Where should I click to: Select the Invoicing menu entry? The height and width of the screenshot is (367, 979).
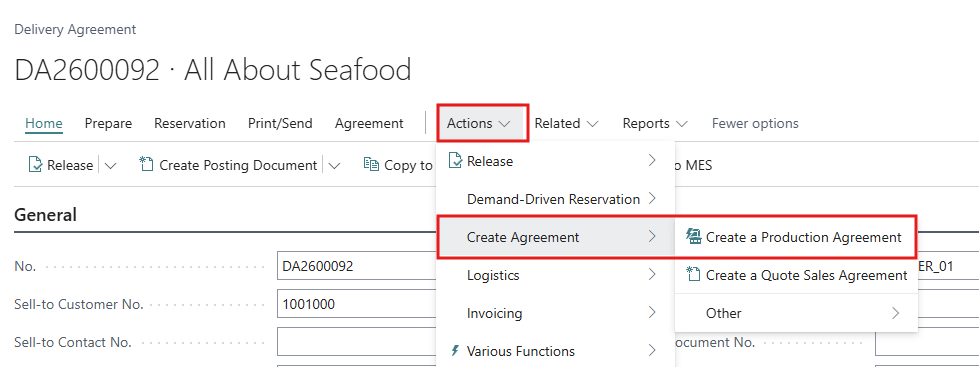click(x=556, y=313)
